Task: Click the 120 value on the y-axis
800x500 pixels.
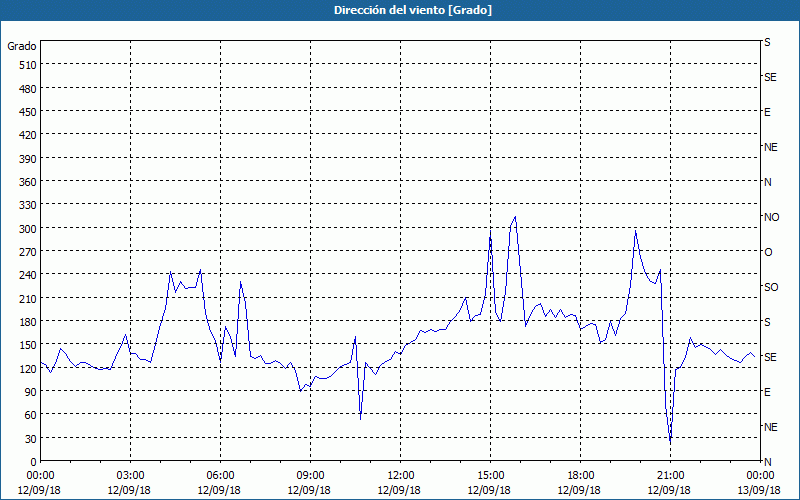Action: pos(28,368)
